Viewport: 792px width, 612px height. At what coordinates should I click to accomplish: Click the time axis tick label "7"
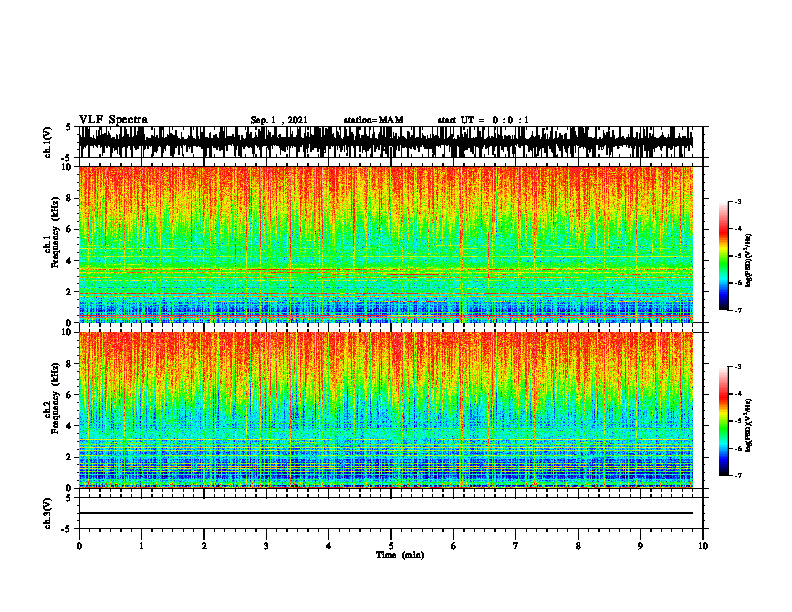(516, 546)
